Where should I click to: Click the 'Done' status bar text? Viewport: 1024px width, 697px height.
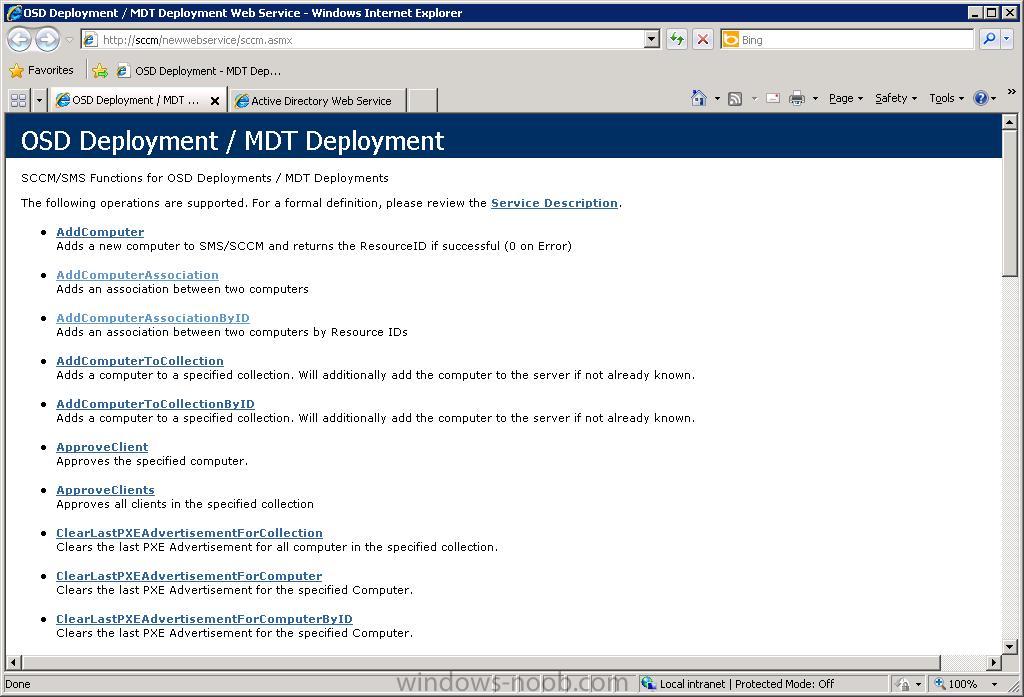coord(18,684)
